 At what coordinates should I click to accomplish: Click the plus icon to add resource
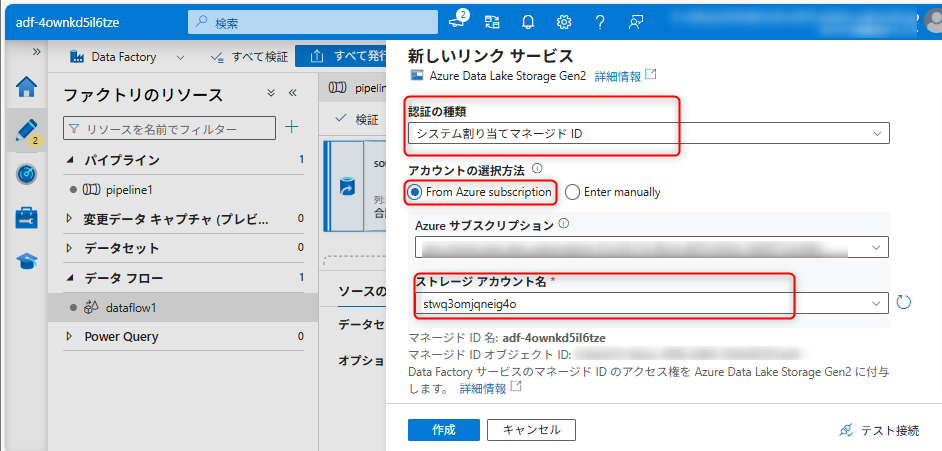pyautogui.click(x=292, y=126)
